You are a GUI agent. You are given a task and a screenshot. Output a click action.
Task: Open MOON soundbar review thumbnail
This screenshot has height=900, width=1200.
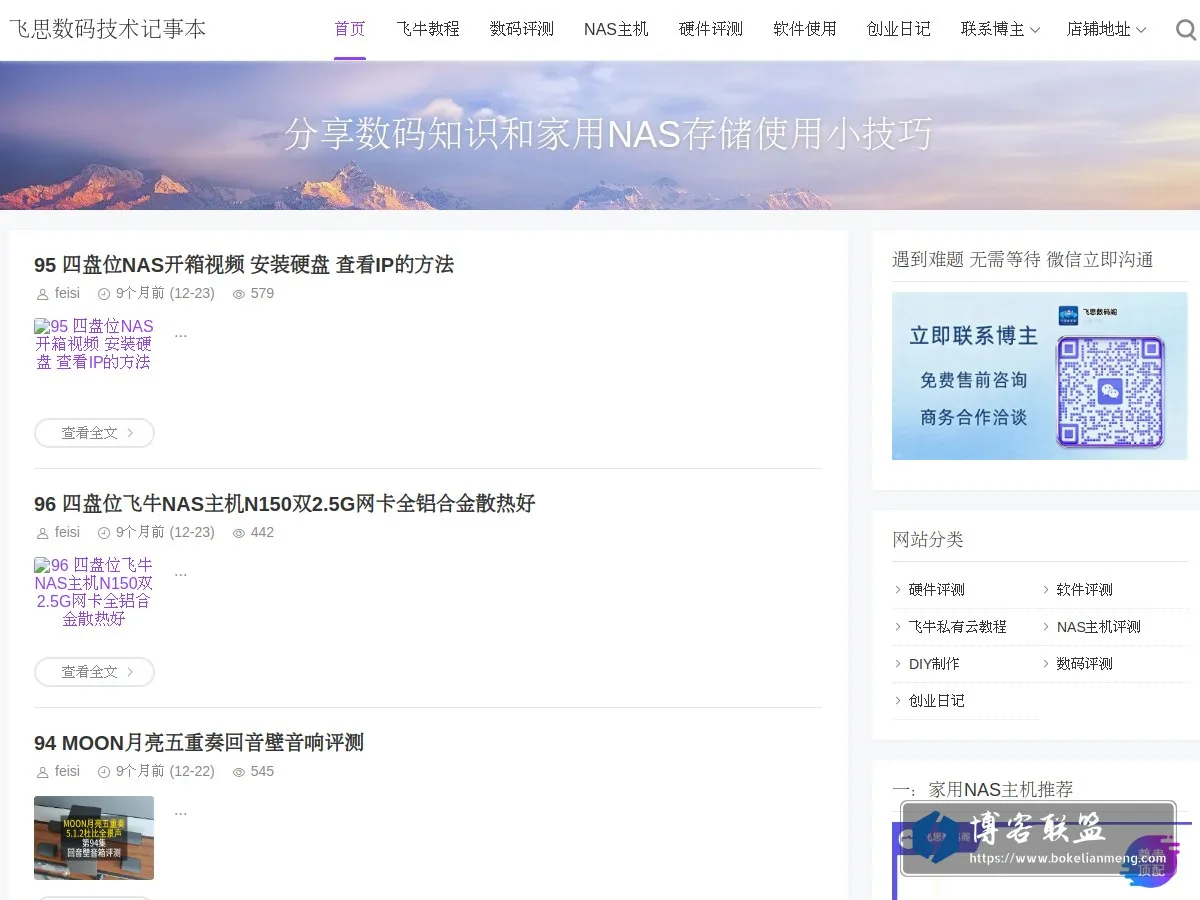click(x=94, y=838)
